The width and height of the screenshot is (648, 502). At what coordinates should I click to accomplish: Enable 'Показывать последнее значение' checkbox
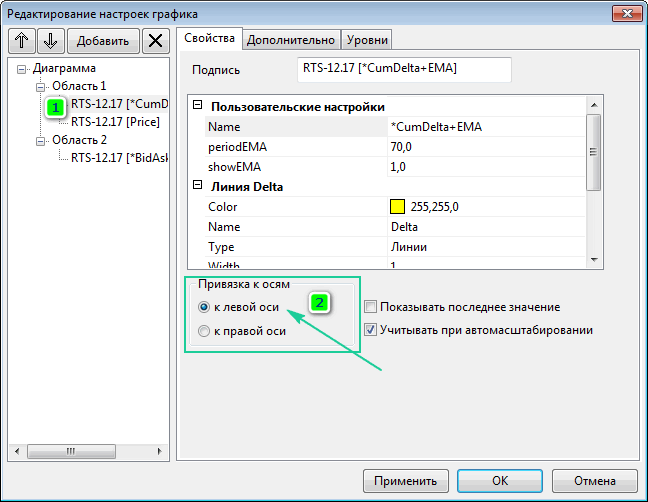371,307
